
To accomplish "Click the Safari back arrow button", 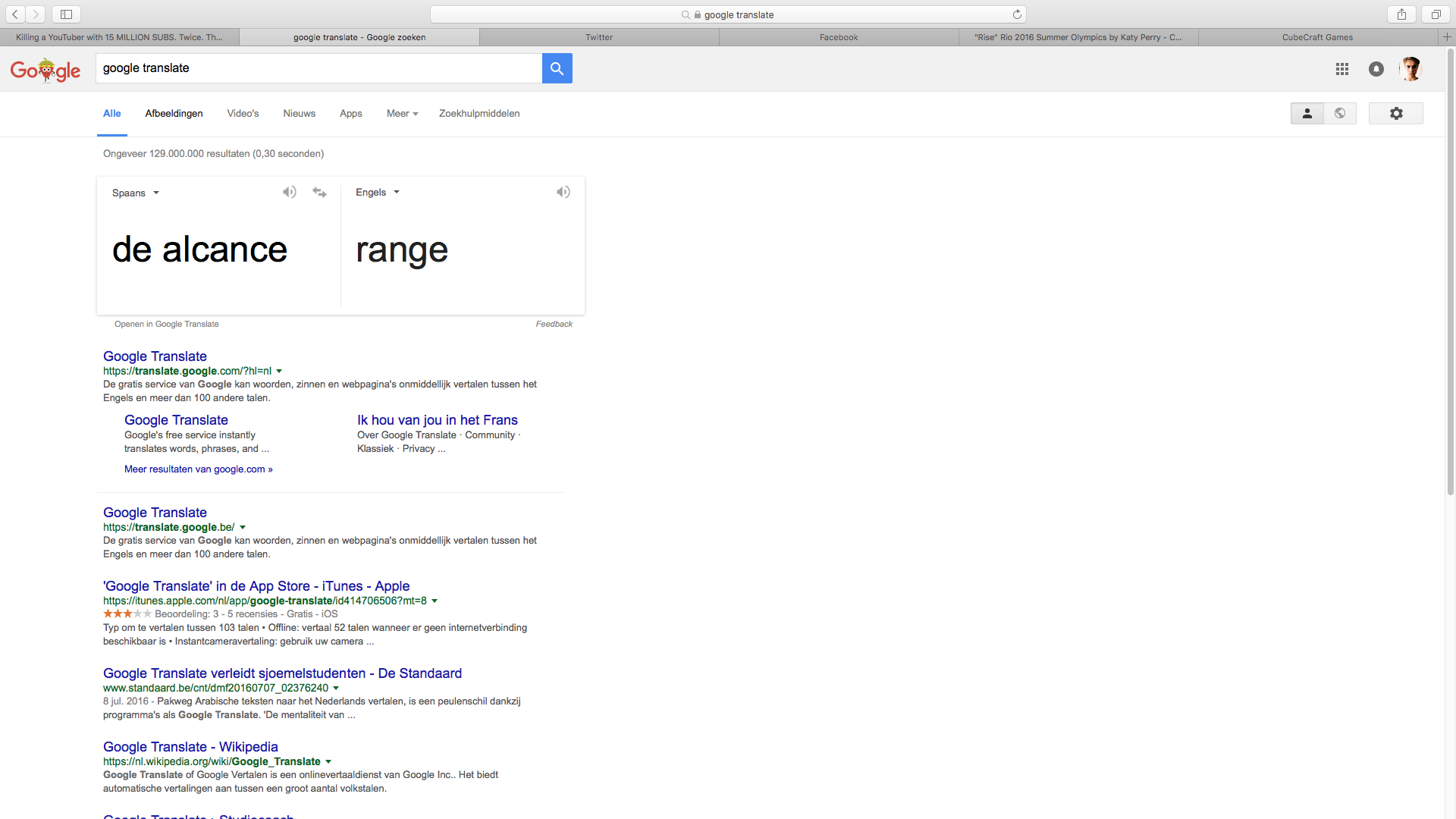I will click(x=15, y=14).
